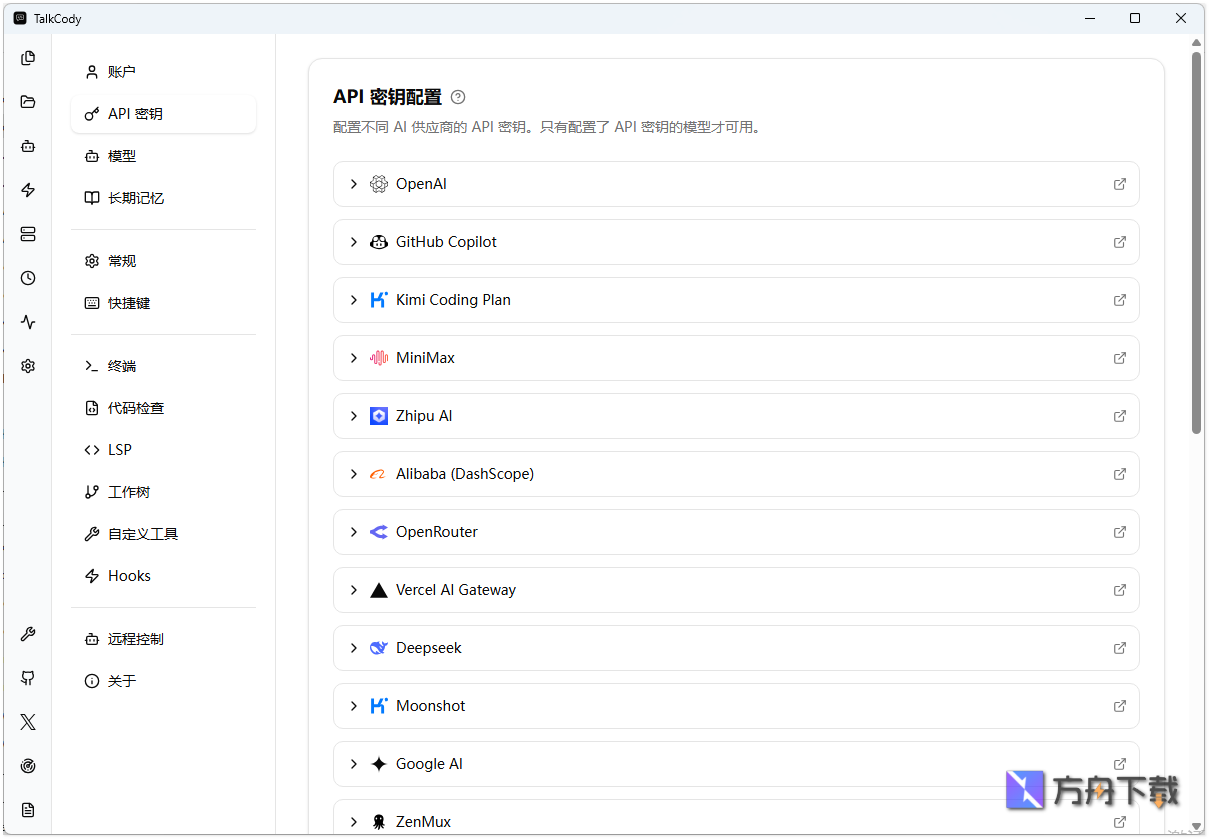Open the X (Twitter) icon in left rail
Screen dimensions: 1209x839
[x=28, y=722]
